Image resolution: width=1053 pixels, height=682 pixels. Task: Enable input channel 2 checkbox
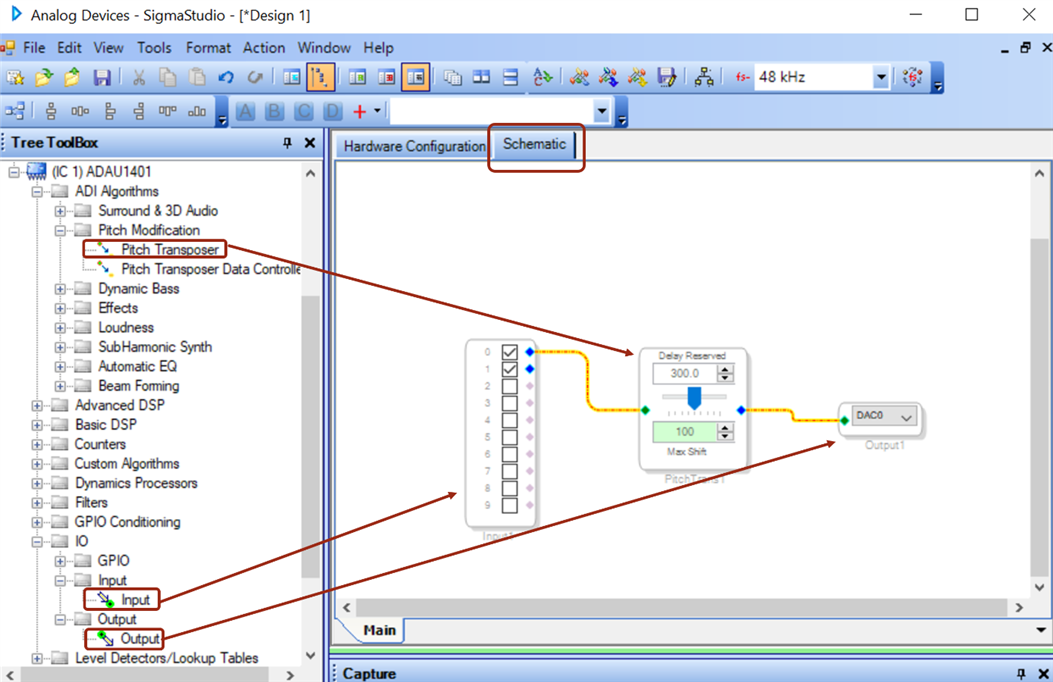510,386
